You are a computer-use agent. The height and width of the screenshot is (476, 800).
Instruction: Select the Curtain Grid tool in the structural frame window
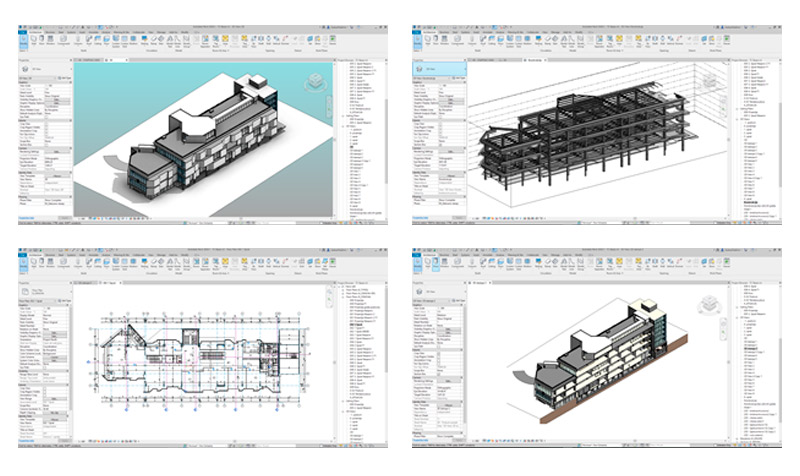pos(518,41)
